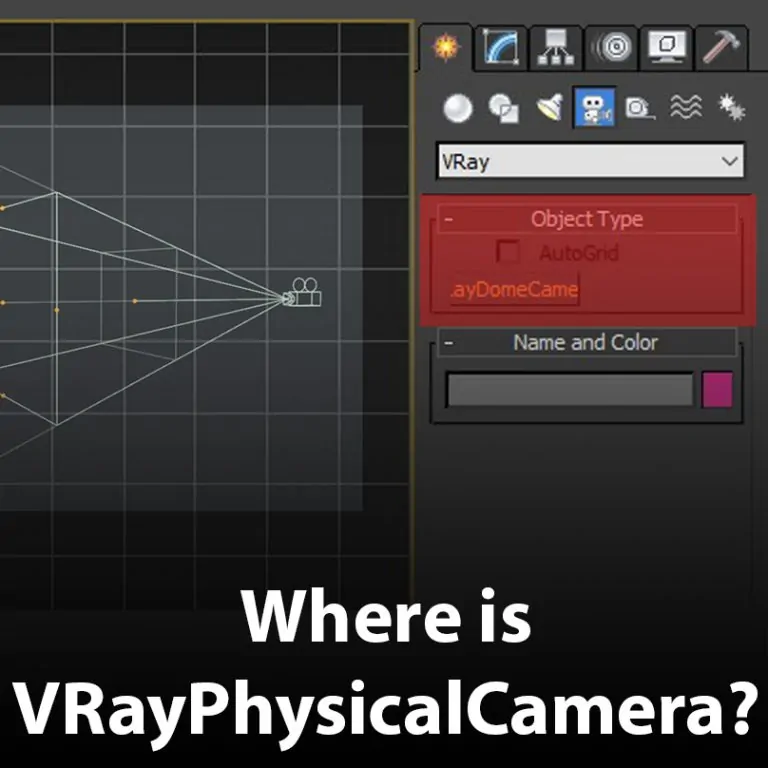Select the Space Warps category icon

pyautogui.click(x=686, y=108)
